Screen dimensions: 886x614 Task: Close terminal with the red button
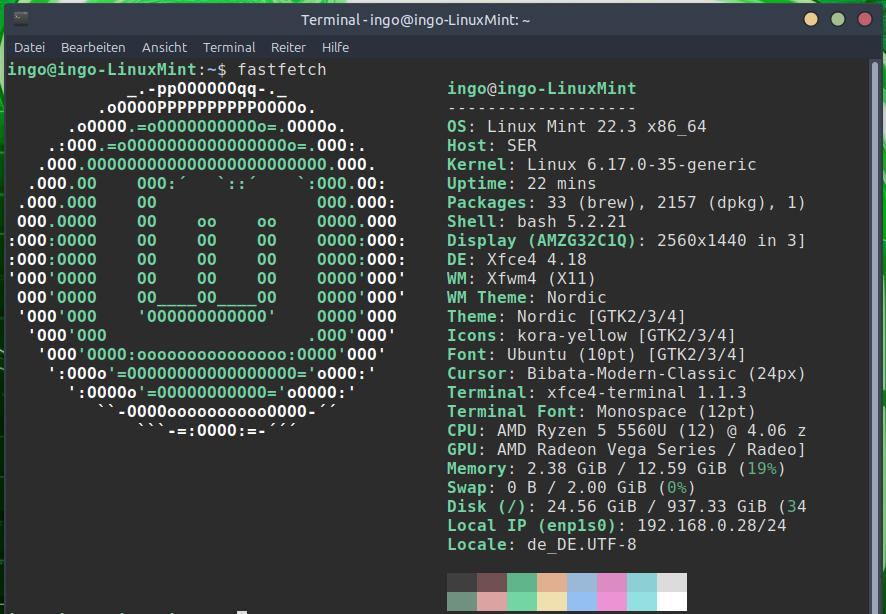click(x=865, y=20)
